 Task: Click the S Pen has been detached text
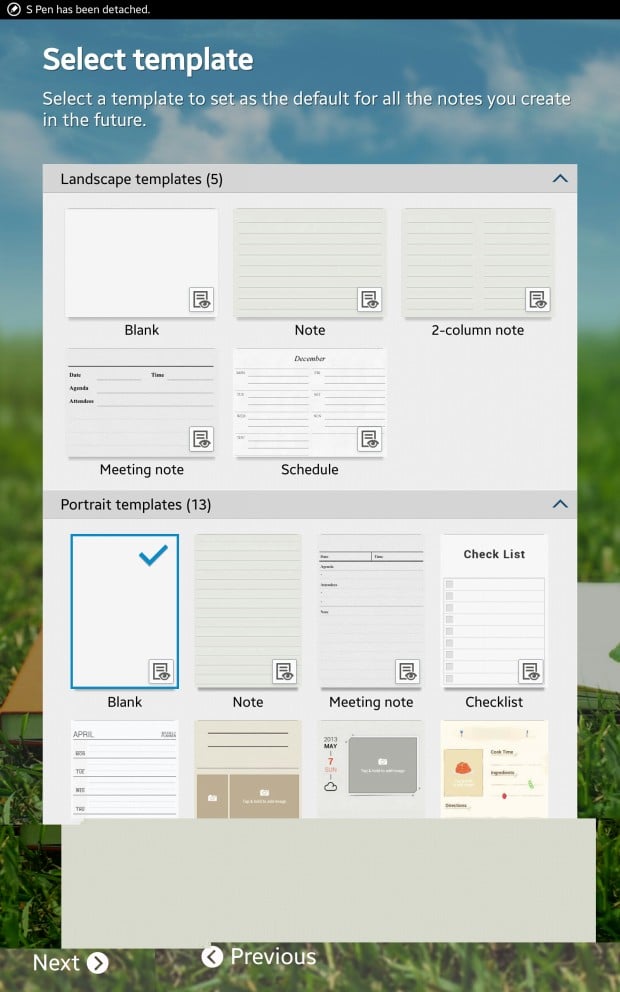(x=88, y=9)
